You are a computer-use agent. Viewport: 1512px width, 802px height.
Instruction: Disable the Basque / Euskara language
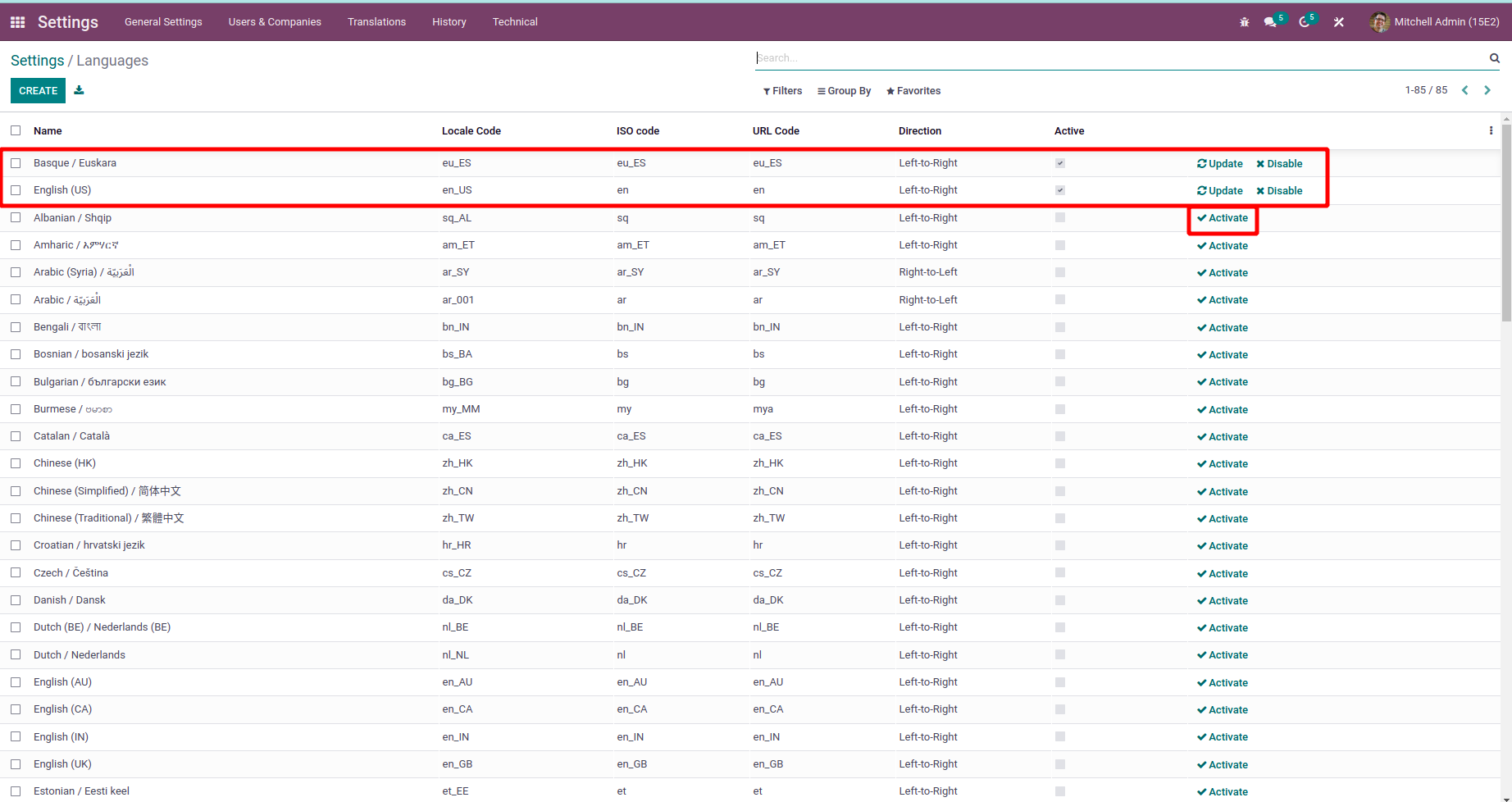click(1279, 164)
